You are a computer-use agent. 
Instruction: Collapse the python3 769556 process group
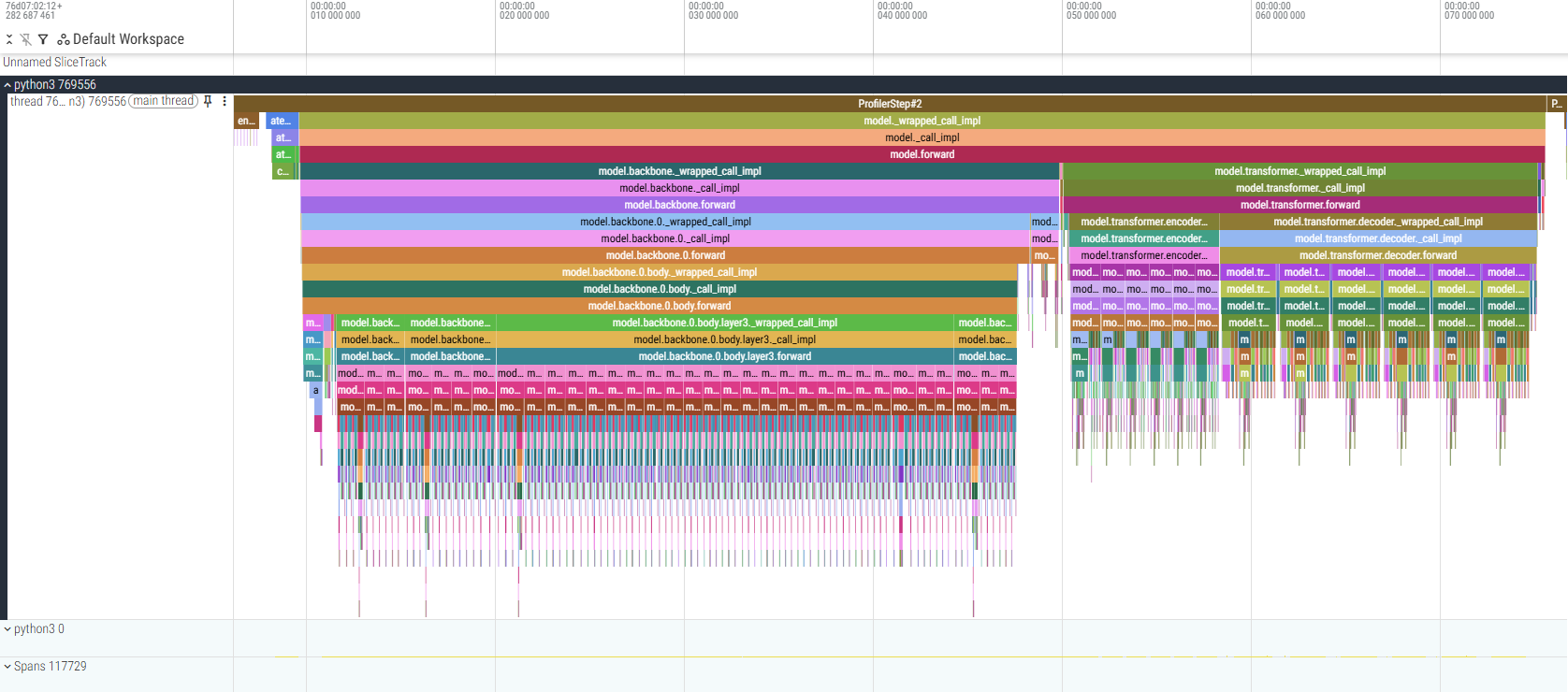point(7,85)
